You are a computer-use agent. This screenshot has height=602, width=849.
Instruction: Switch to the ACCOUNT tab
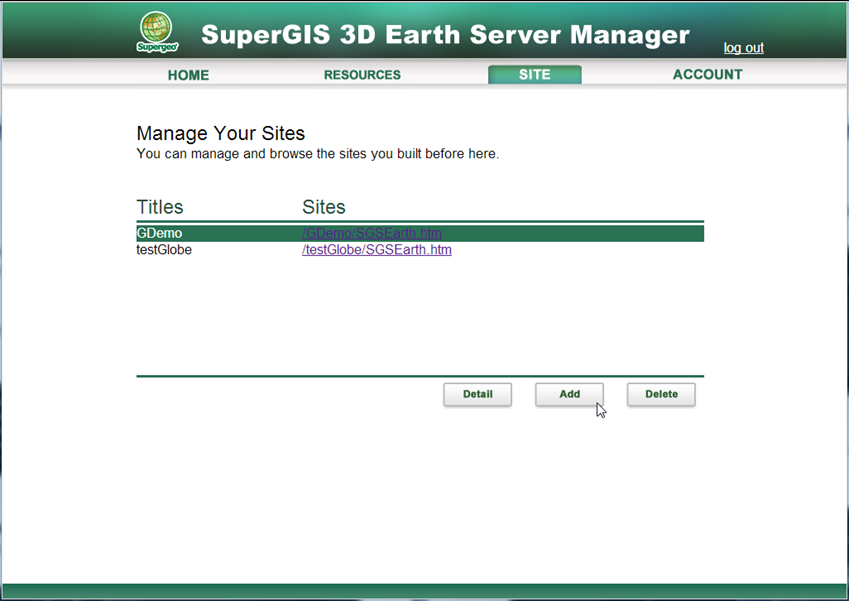point(707,75)
